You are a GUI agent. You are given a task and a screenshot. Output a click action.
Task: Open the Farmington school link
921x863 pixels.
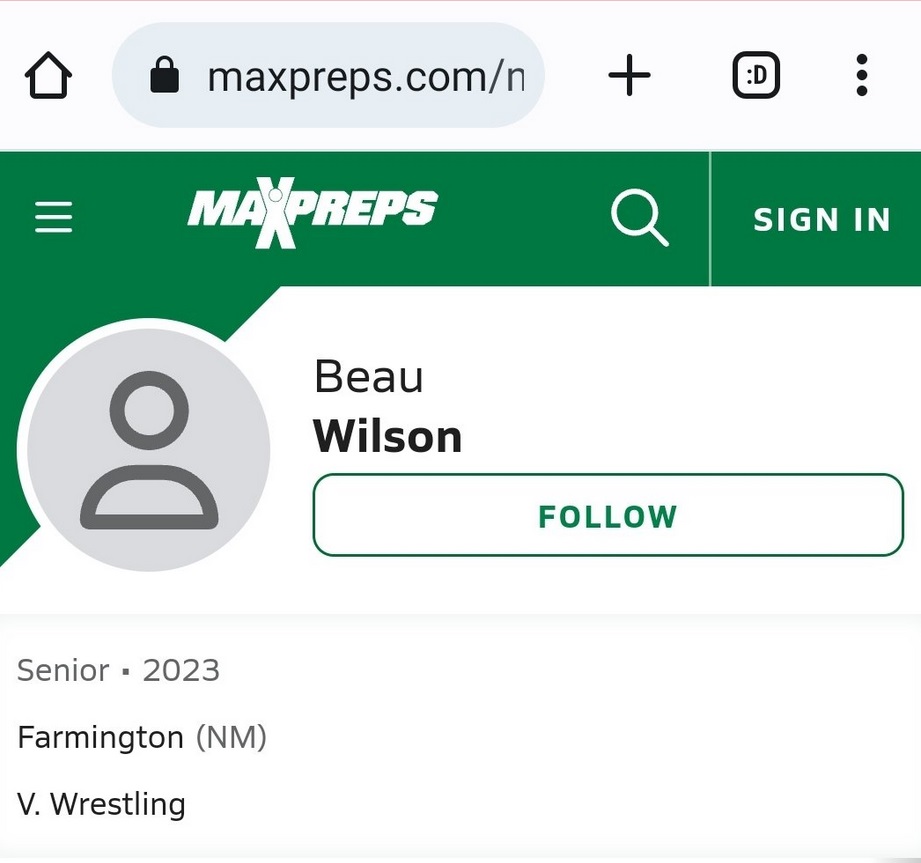[x=100, y=737]
